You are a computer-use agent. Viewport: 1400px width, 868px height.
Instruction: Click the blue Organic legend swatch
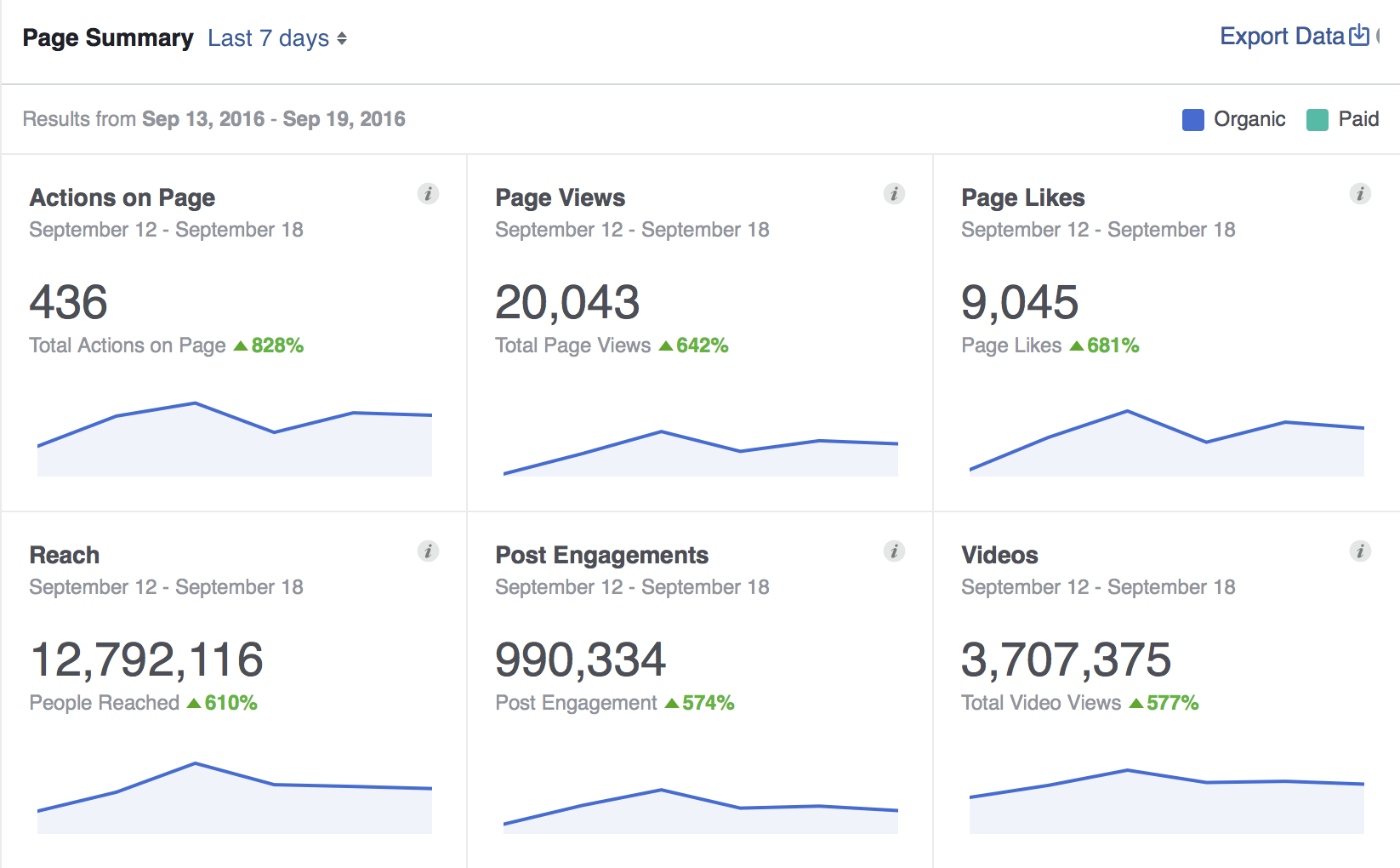click(x=1192, y=120)
